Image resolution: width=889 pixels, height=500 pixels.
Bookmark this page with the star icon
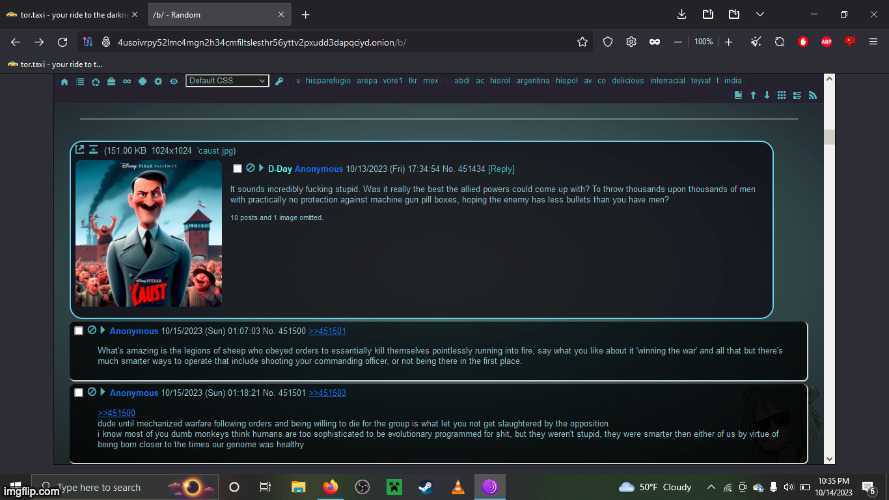(x=582, y=42)
